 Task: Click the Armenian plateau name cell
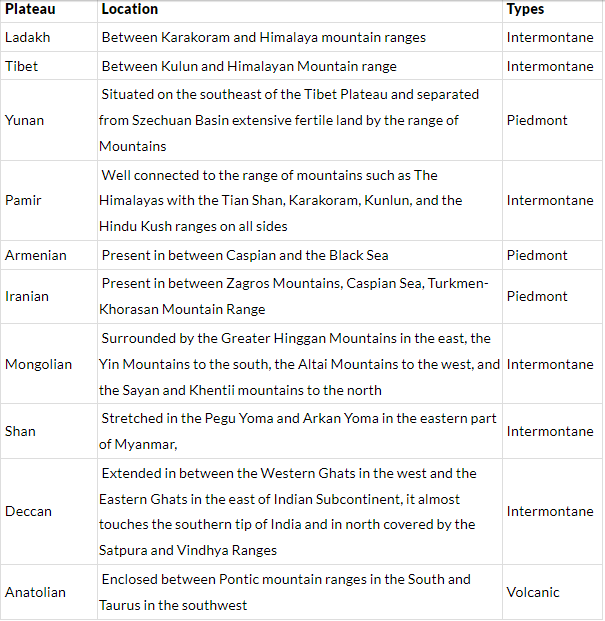click(36, 255)
